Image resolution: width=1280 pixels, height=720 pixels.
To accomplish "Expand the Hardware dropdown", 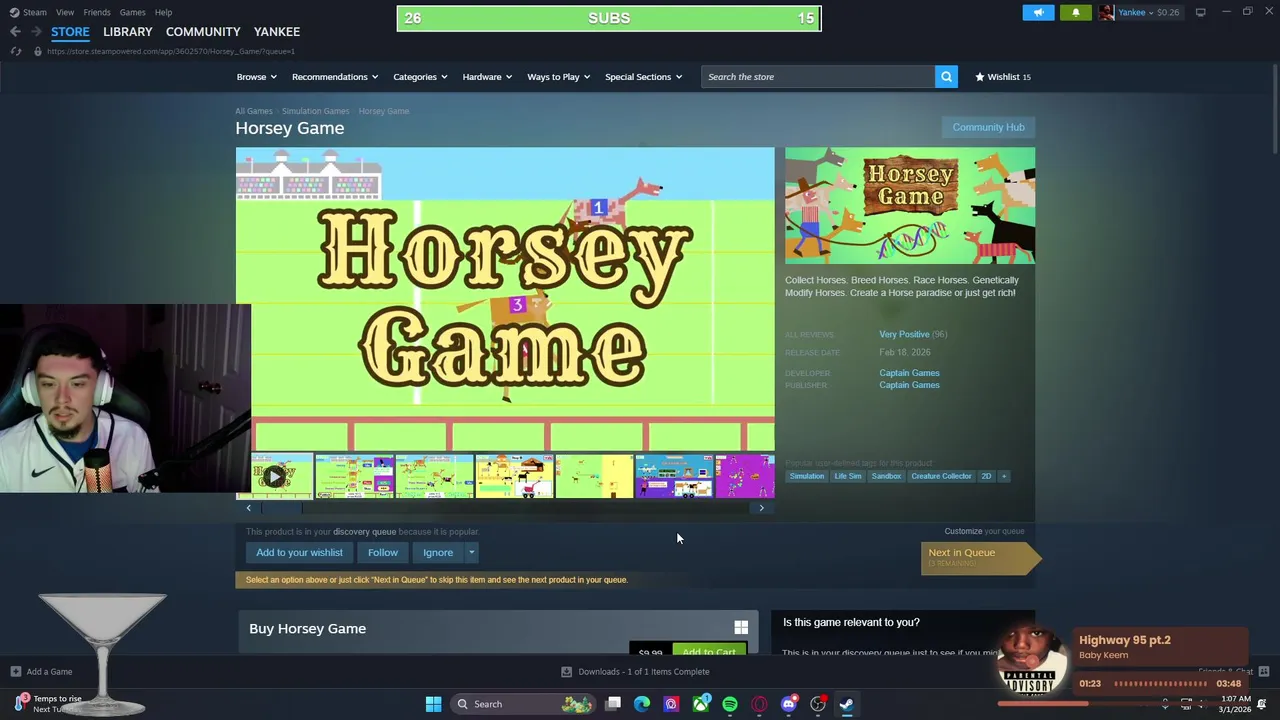I will coord(487,77).
